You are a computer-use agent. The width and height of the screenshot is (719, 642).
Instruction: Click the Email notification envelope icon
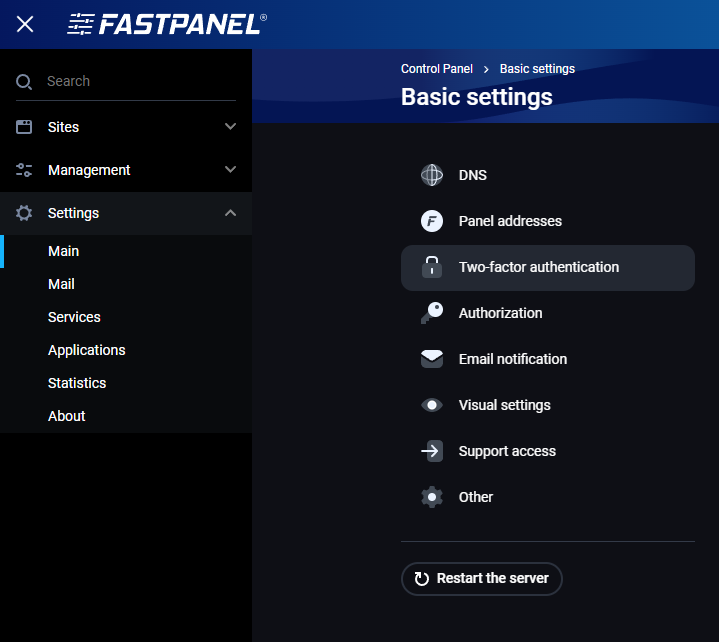tap(431, 359)
